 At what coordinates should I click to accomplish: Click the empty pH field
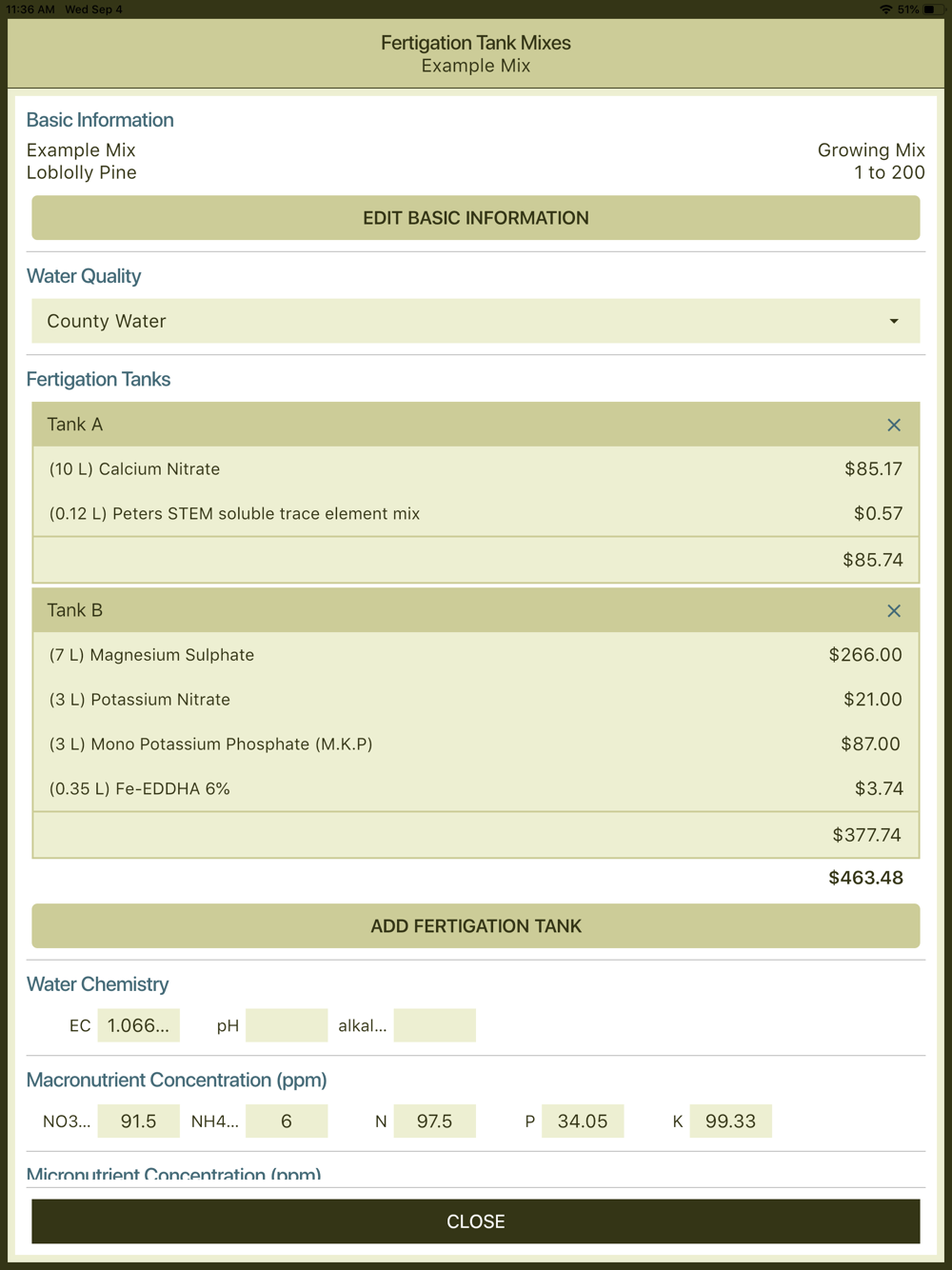tap(286, 1026)
